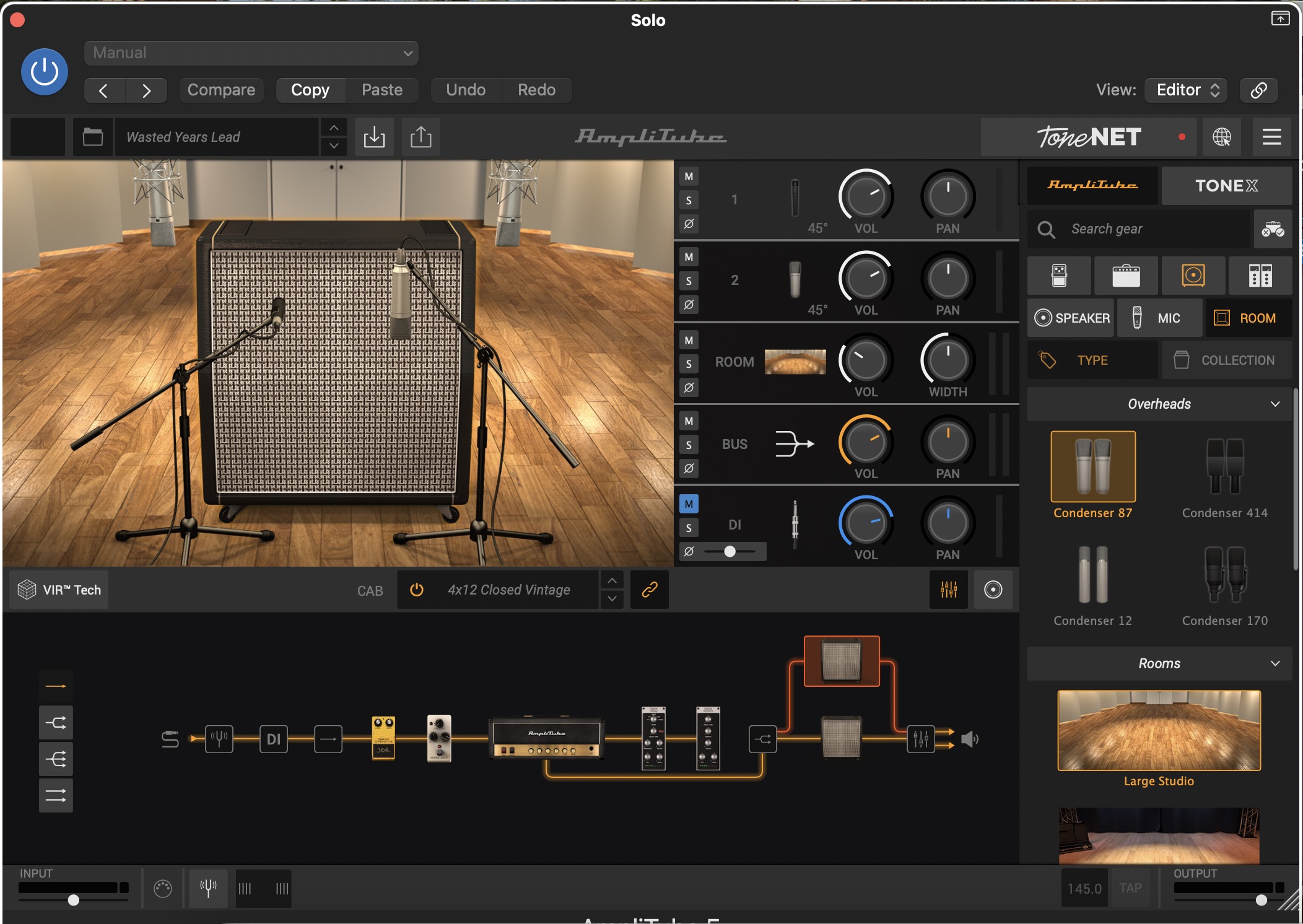Mute mic channel 1
This screenshot has height=924, width=1303.
[689, 177]
